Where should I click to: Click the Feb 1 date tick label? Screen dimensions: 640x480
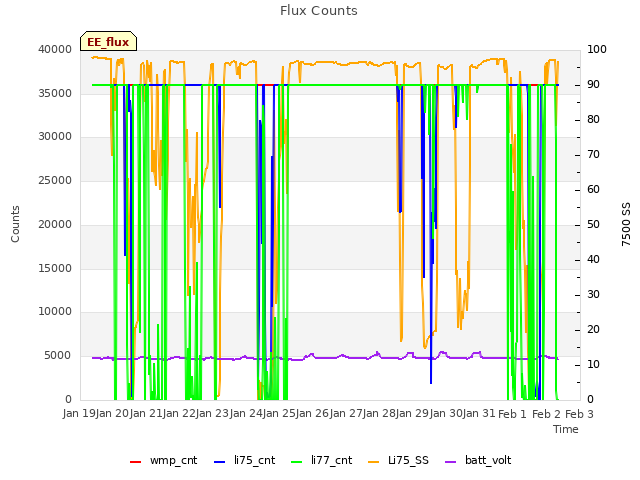coord(513,414)
